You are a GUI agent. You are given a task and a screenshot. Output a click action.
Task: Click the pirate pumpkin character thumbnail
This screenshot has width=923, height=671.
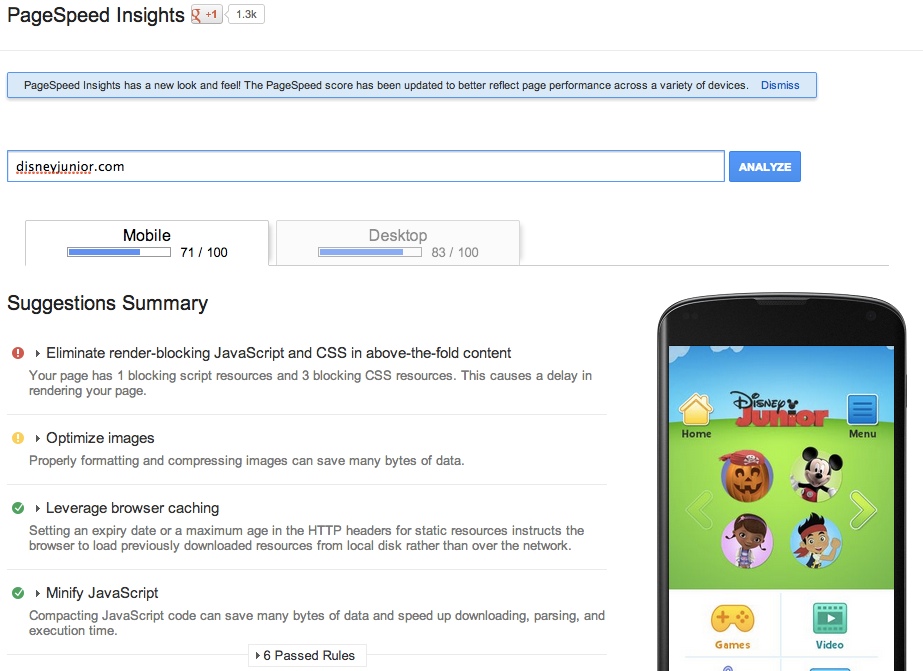[x=747, y=476]
